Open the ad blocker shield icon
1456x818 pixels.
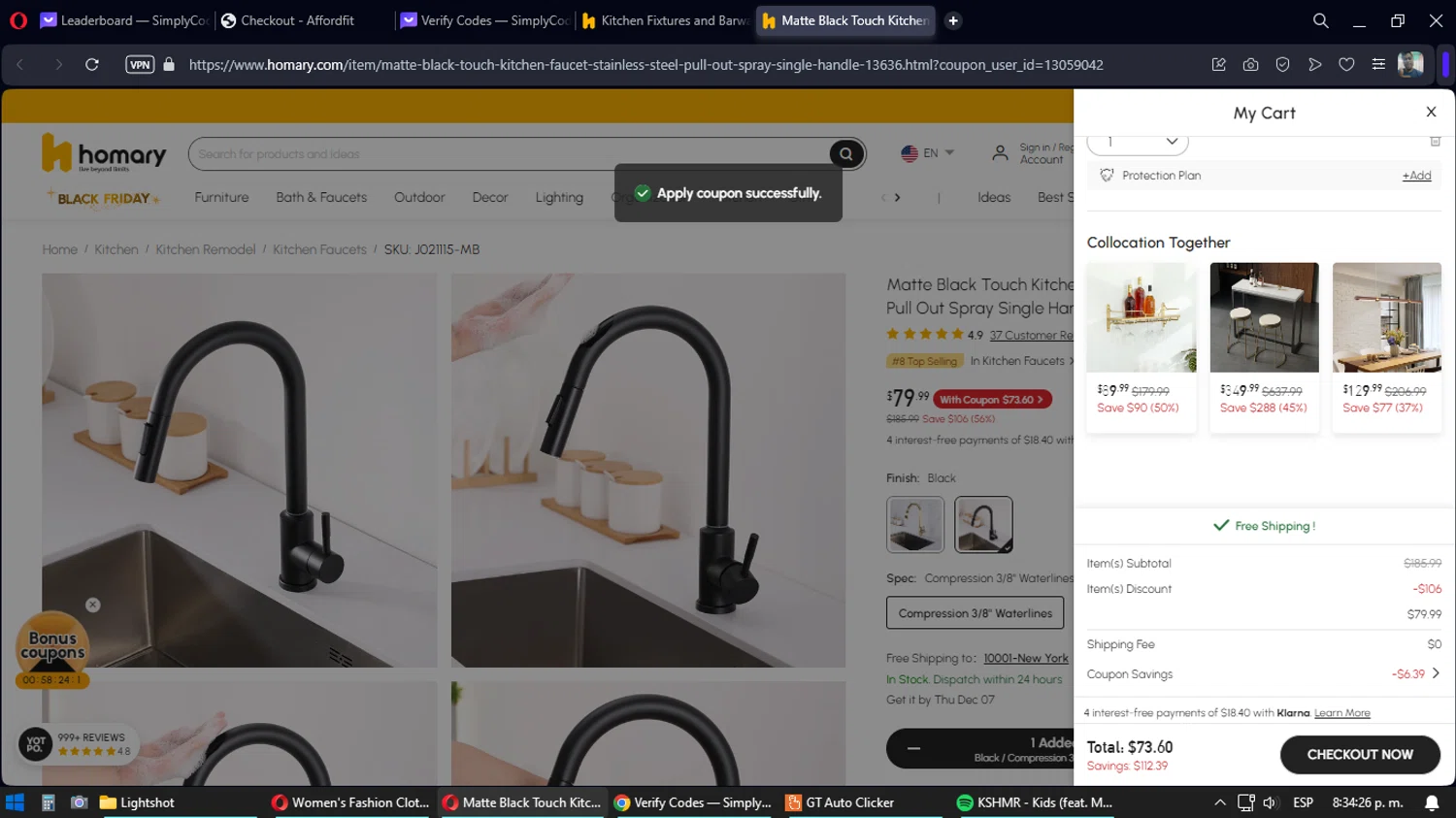point(1282,65)
